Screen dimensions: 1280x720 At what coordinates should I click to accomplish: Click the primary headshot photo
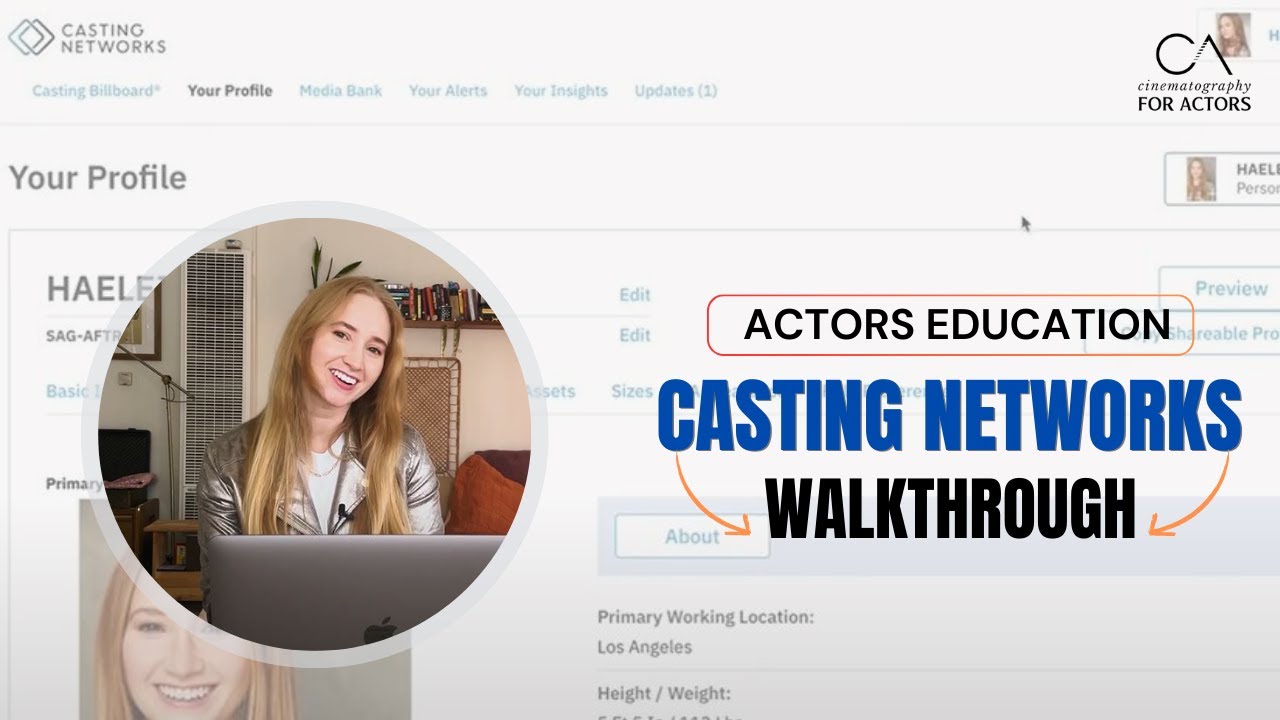click(245, 610)
